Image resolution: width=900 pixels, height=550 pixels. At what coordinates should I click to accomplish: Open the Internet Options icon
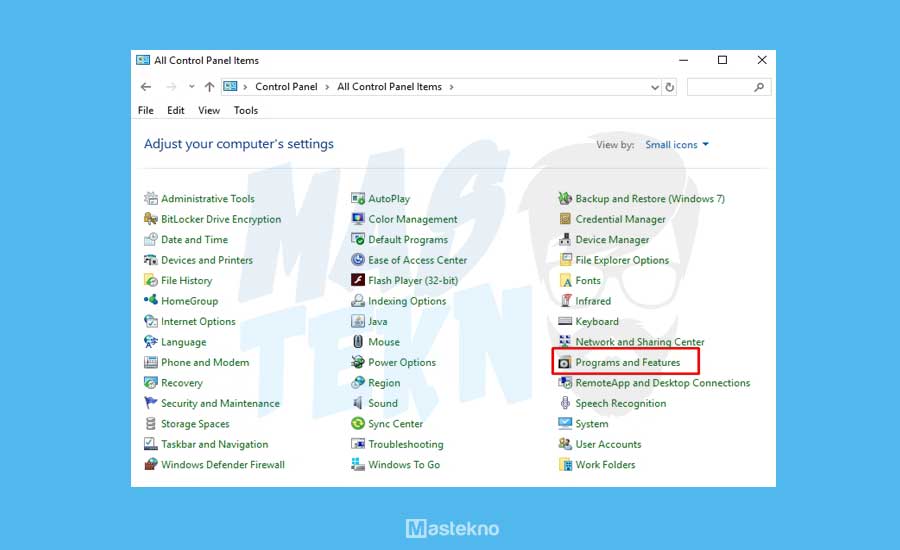click(151, 322)
